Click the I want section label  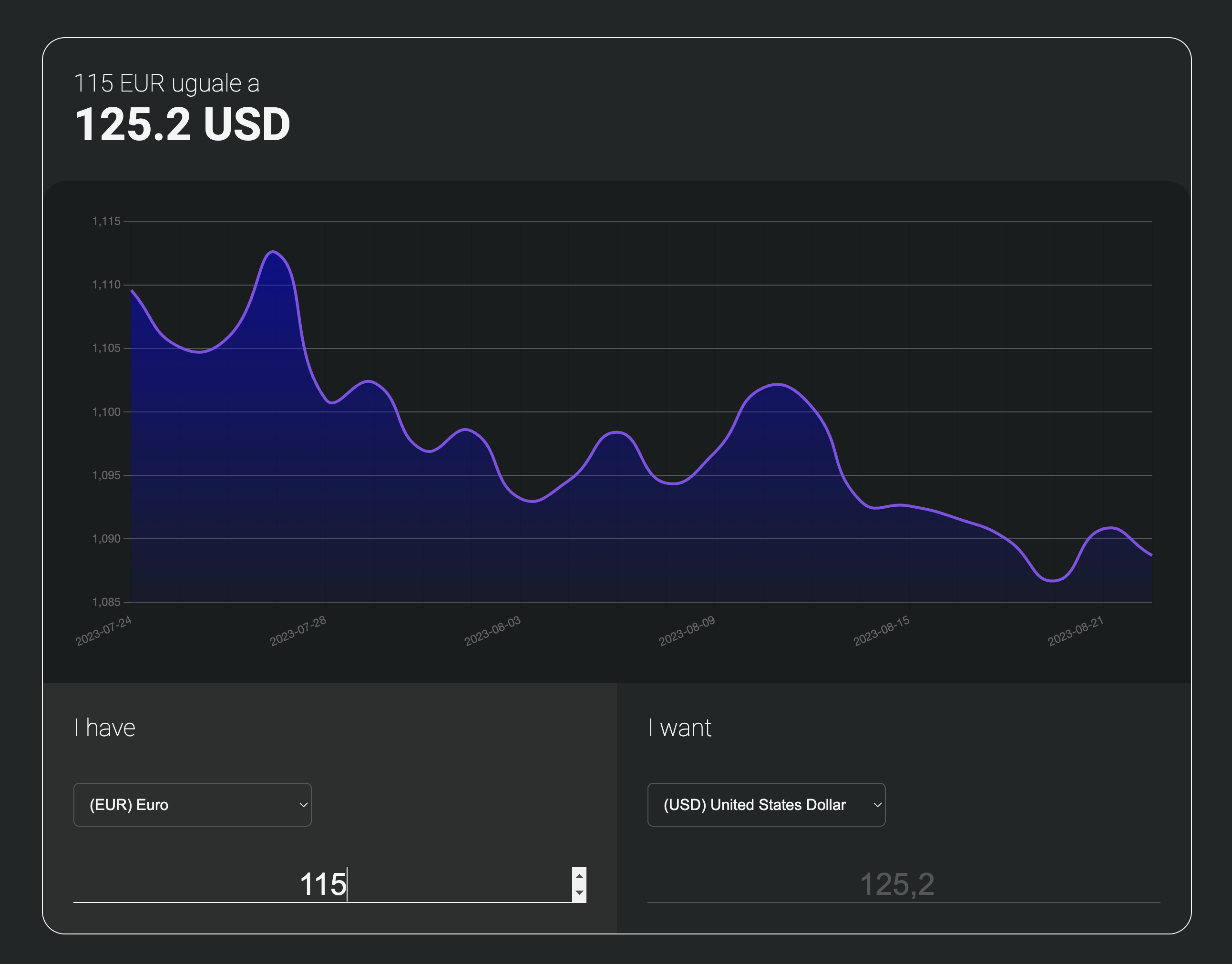coord(680,728)
